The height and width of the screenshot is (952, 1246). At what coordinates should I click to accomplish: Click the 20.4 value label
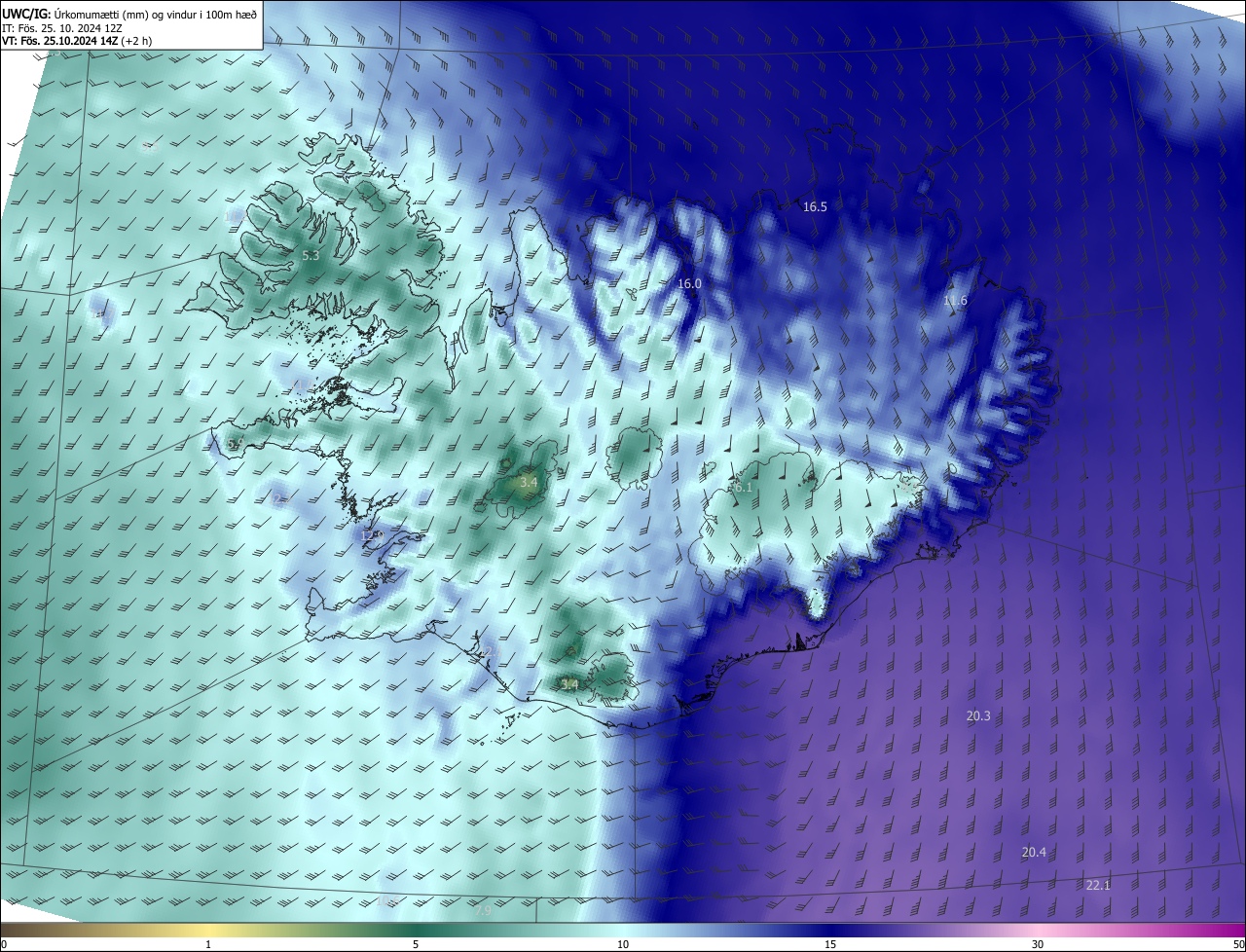pos(1034,852)
